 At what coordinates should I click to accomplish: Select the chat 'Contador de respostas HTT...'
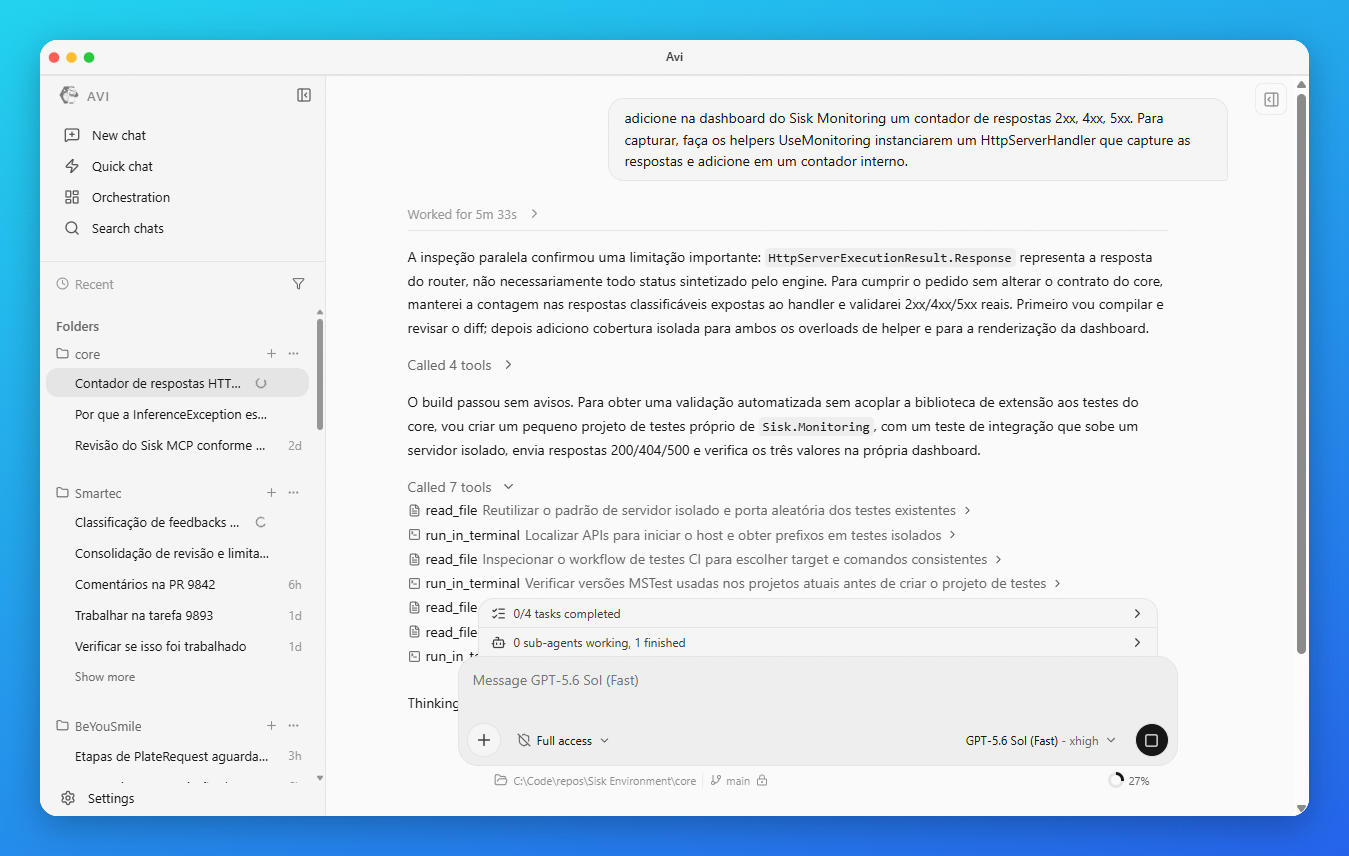point(177,383)
